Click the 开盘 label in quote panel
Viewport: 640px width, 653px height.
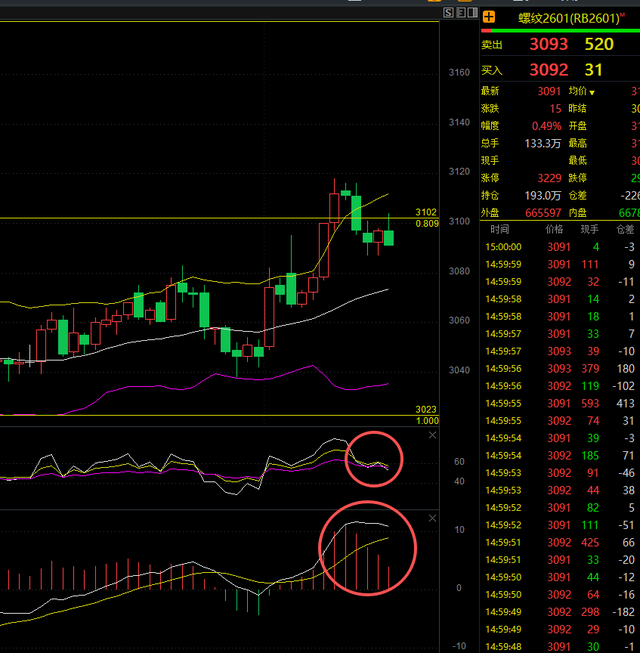(578, 126)
